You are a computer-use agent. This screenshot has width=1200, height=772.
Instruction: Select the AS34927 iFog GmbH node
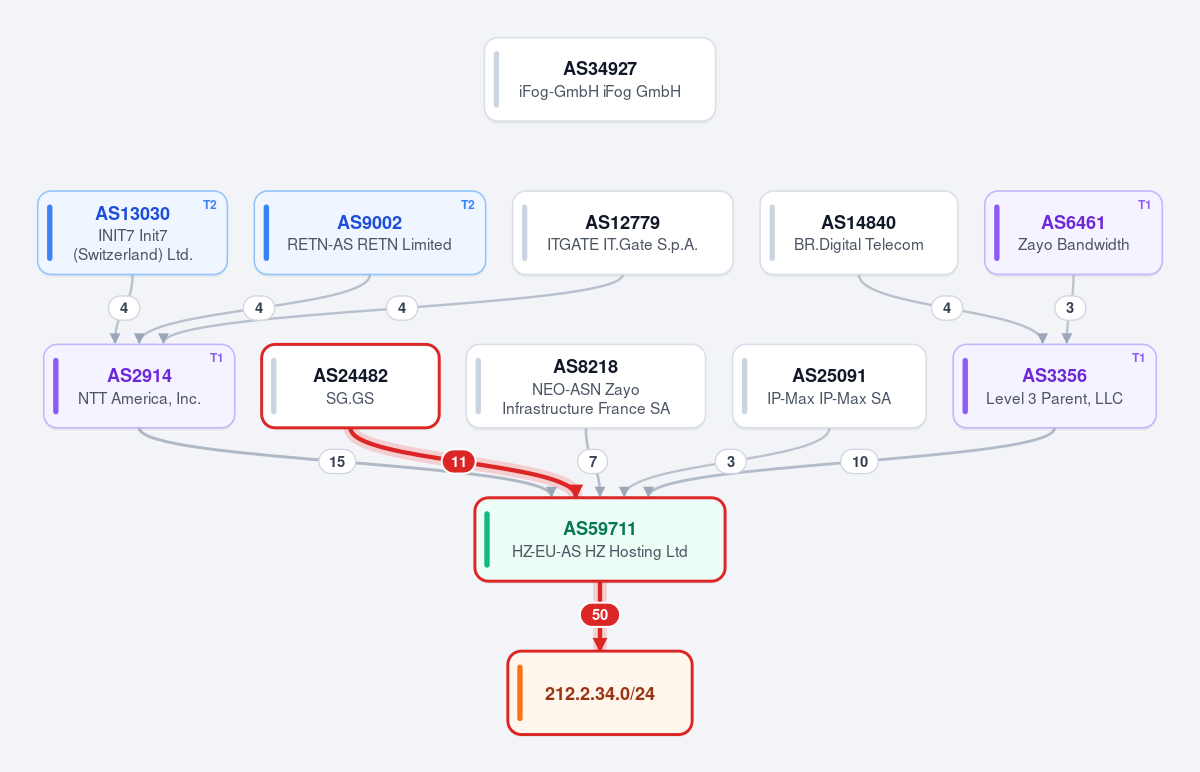(x=600, y=80)
